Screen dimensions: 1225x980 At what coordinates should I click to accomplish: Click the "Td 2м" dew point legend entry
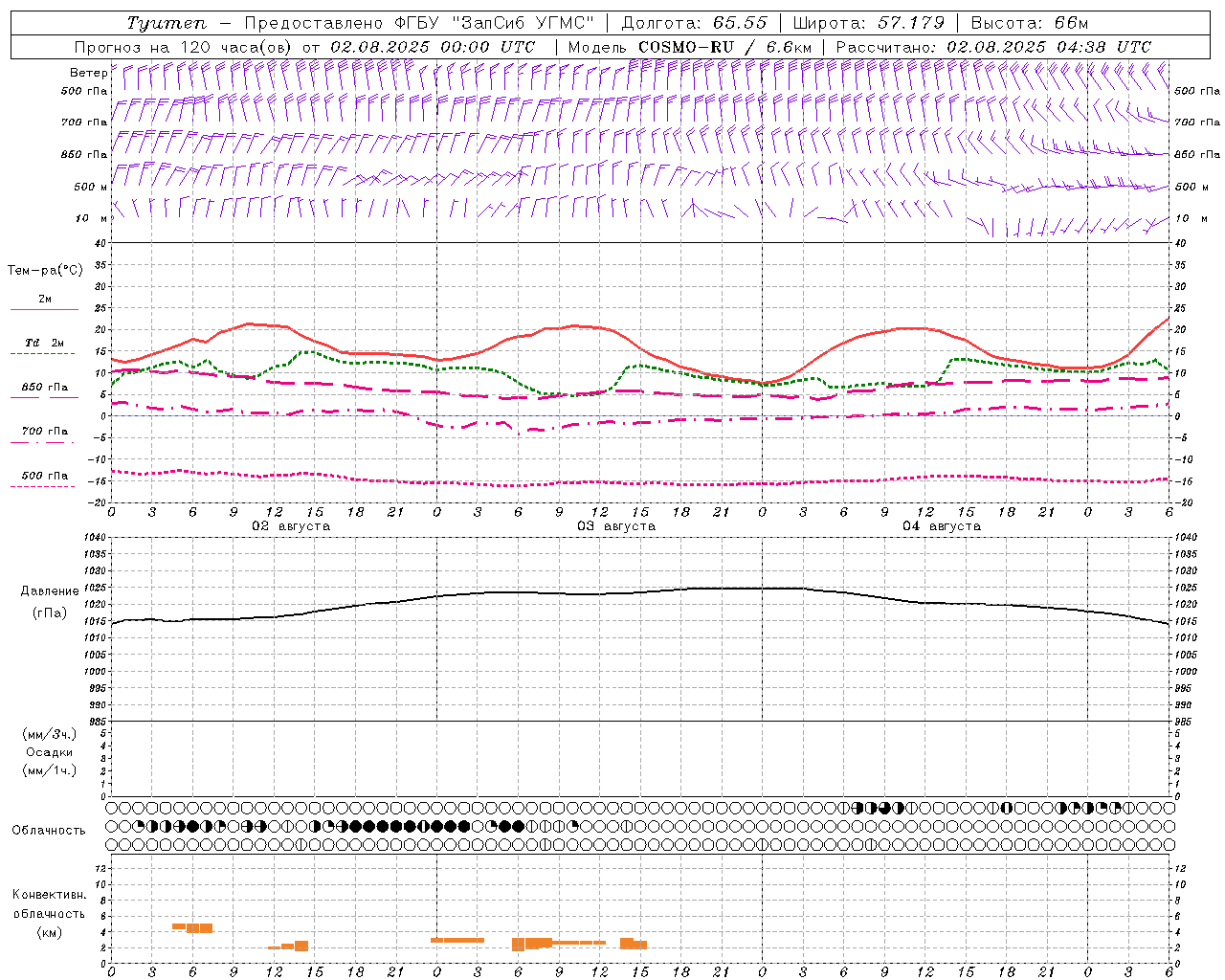click(x=45, y=343)
